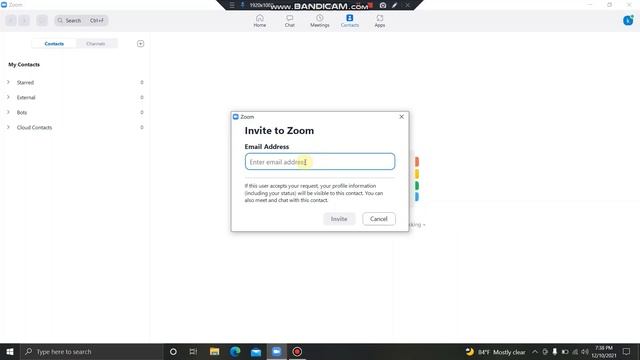This screenshot has height=360, width=640.
Task: Show hidden system tray icons
Action: (535, 352)
